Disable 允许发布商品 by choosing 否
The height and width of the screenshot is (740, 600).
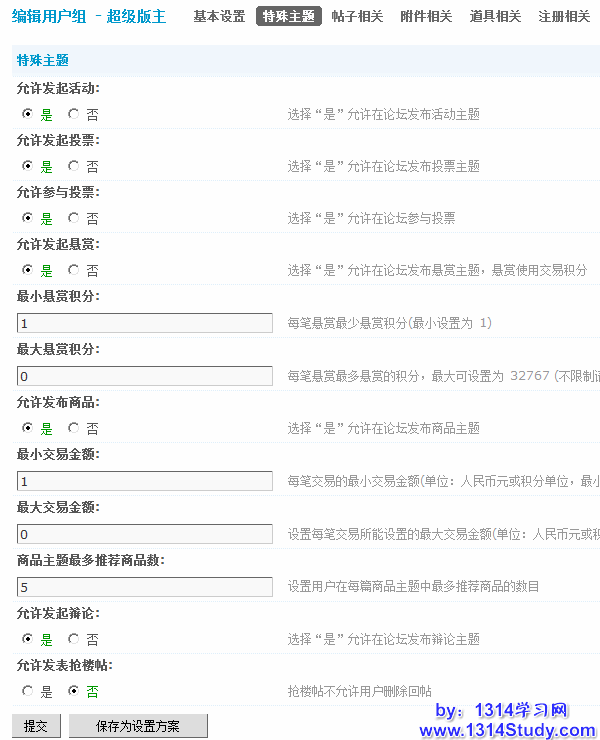(74, 428)
